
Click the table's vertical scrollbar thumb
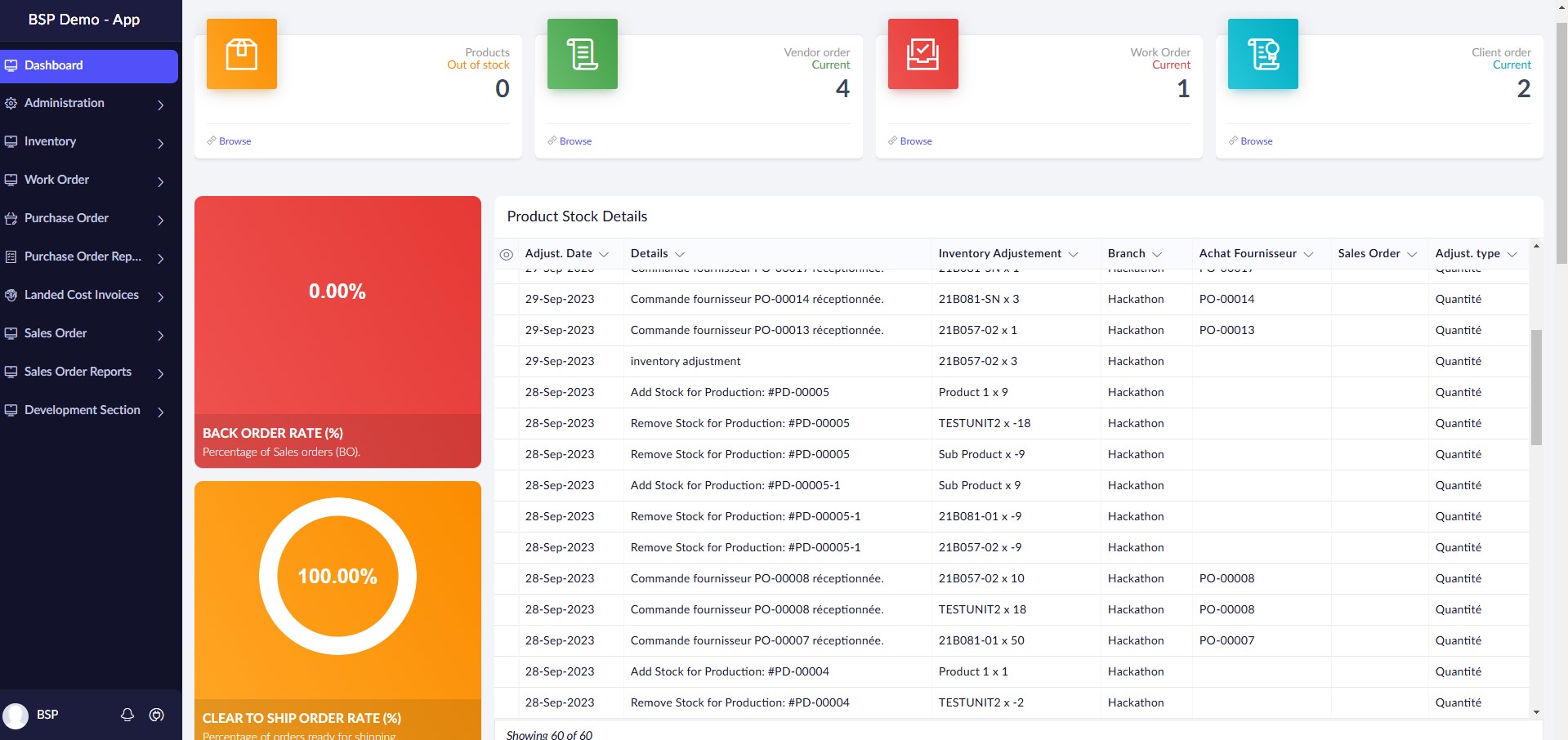[x=1536, y=386]
